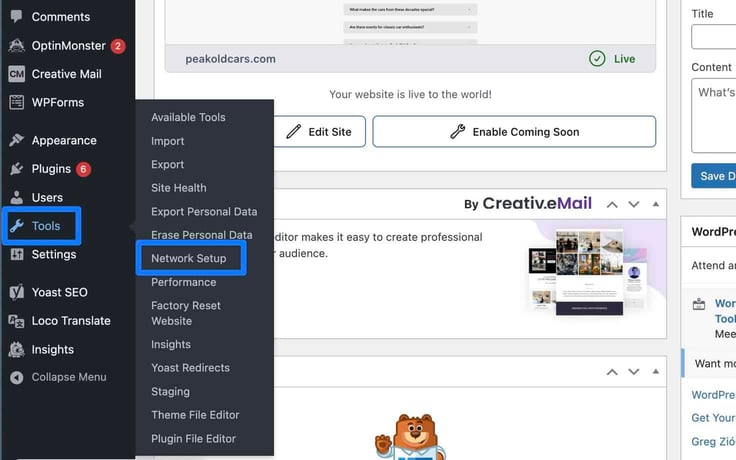Screen dimensions: 736x460
Task: Click the Tools wrench icon
Action: (16, 226)
